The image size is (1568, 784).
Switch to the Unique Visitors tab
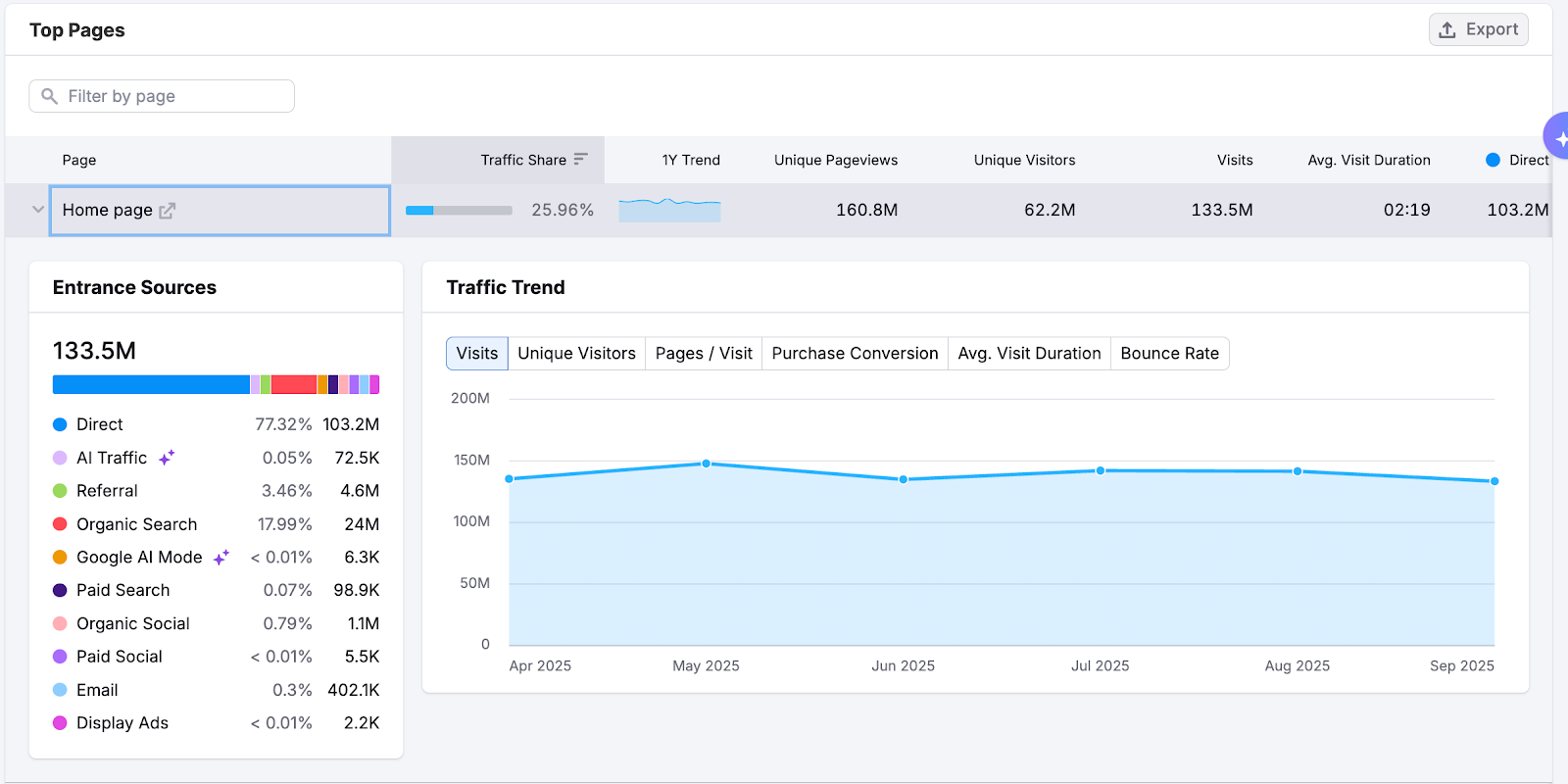click(576, 354)
